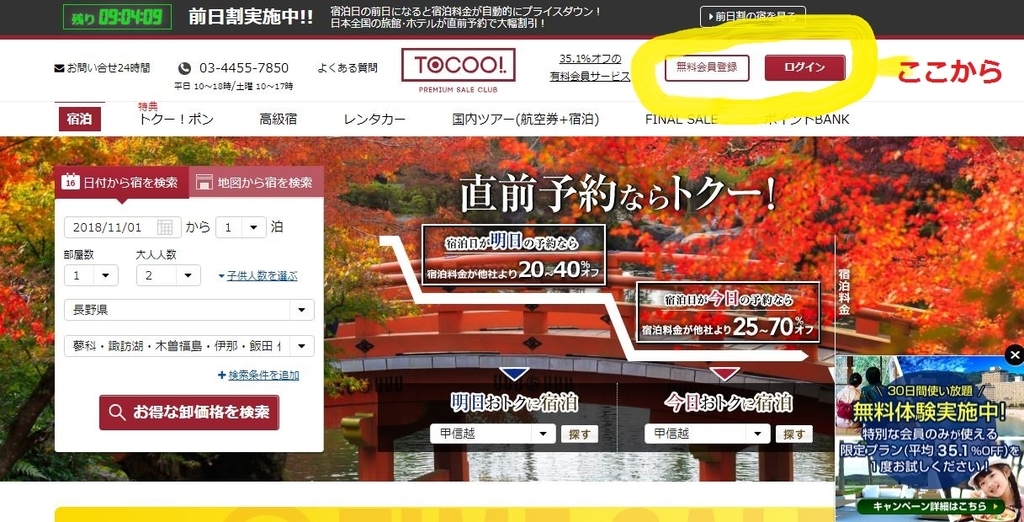Open the calendar icon in the date field
The height and width of the screenshot is (522, 1024).
point(165,227)
